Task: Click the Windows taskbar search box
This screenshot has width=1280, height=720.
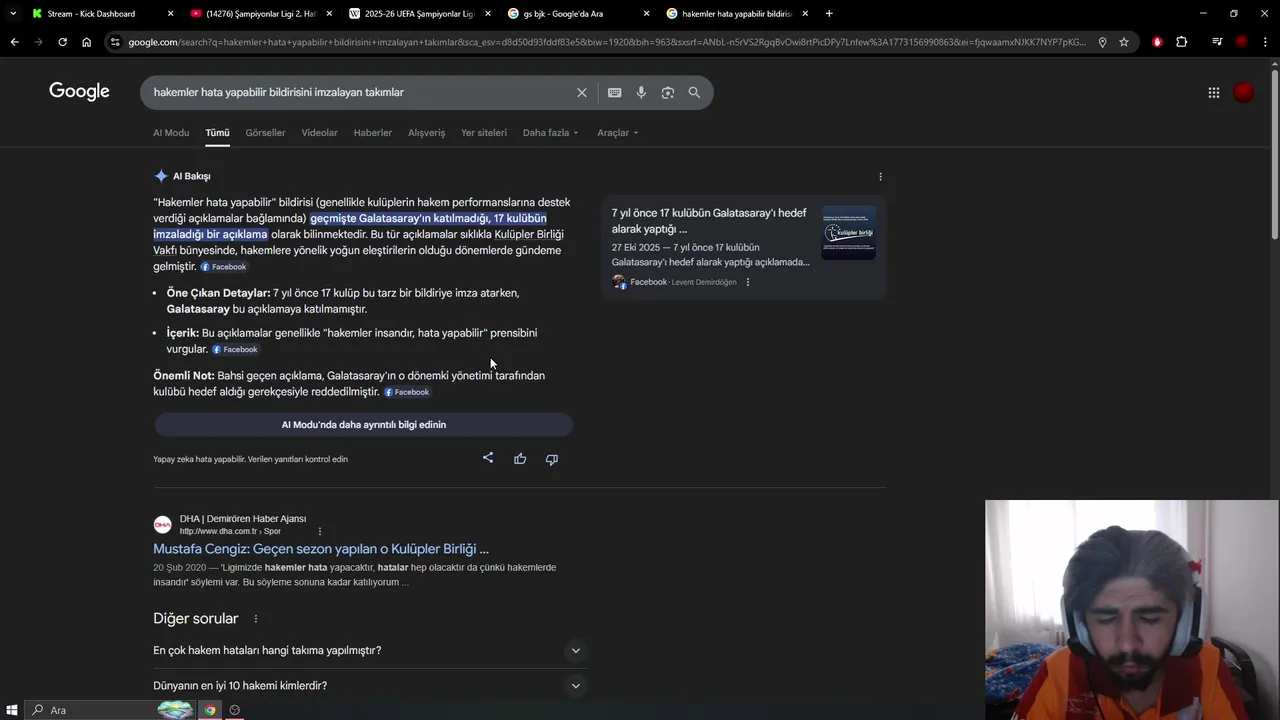Action: point(110,710)
